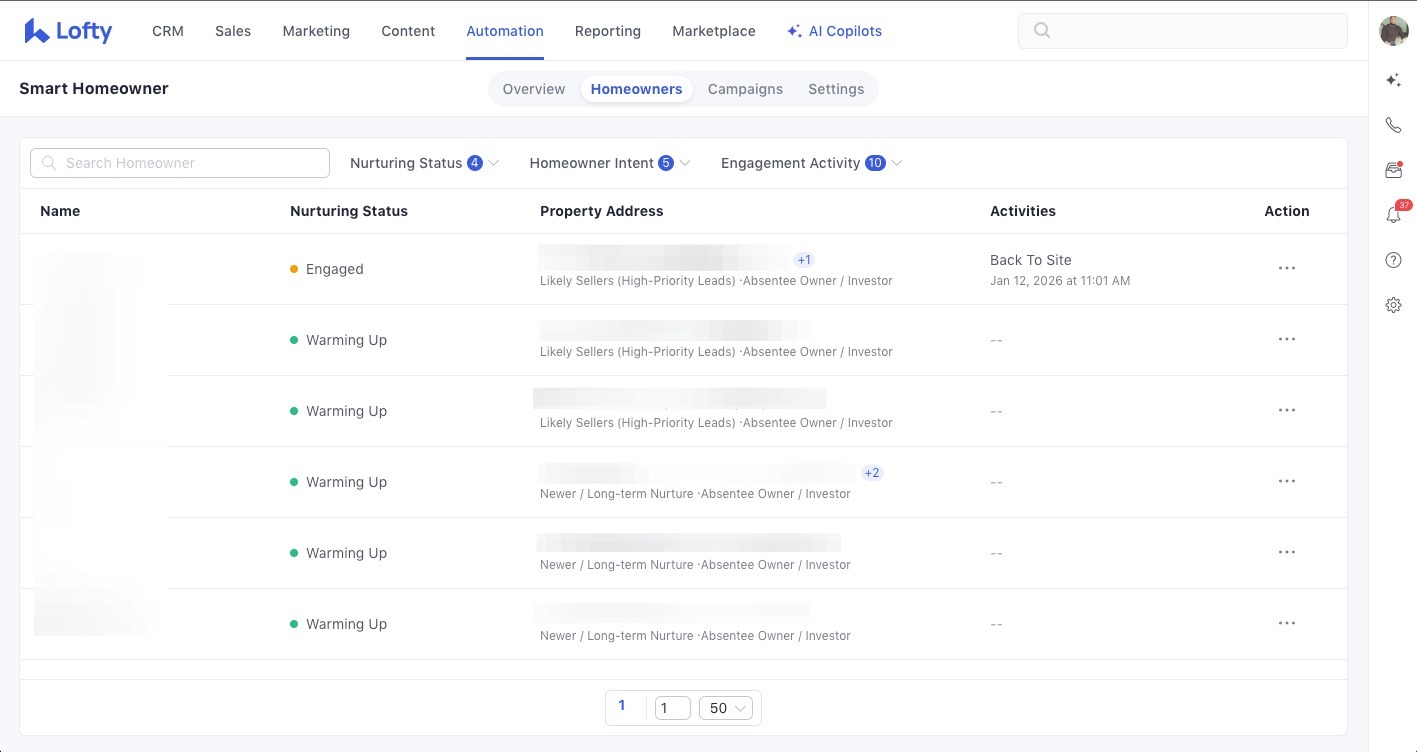Viewport: 1417px width, 752px height.
Task: Open action menu for the Engaged homeowner
Action: [1286, 269]
